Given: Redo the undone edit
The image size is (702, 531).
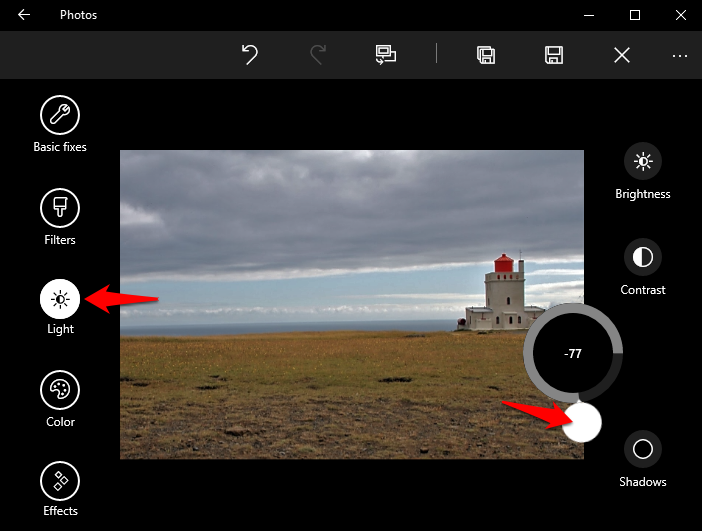Looking at the screenshot, I should 318,55.
